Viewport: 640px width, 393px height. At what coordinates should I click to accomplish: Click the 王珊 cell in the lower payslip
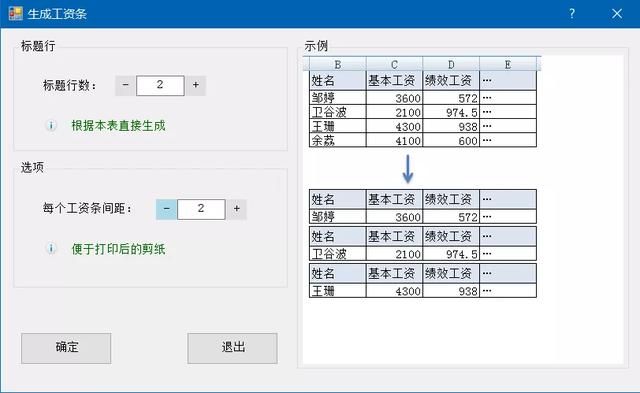pyautogui.click(x=338, y=291)
